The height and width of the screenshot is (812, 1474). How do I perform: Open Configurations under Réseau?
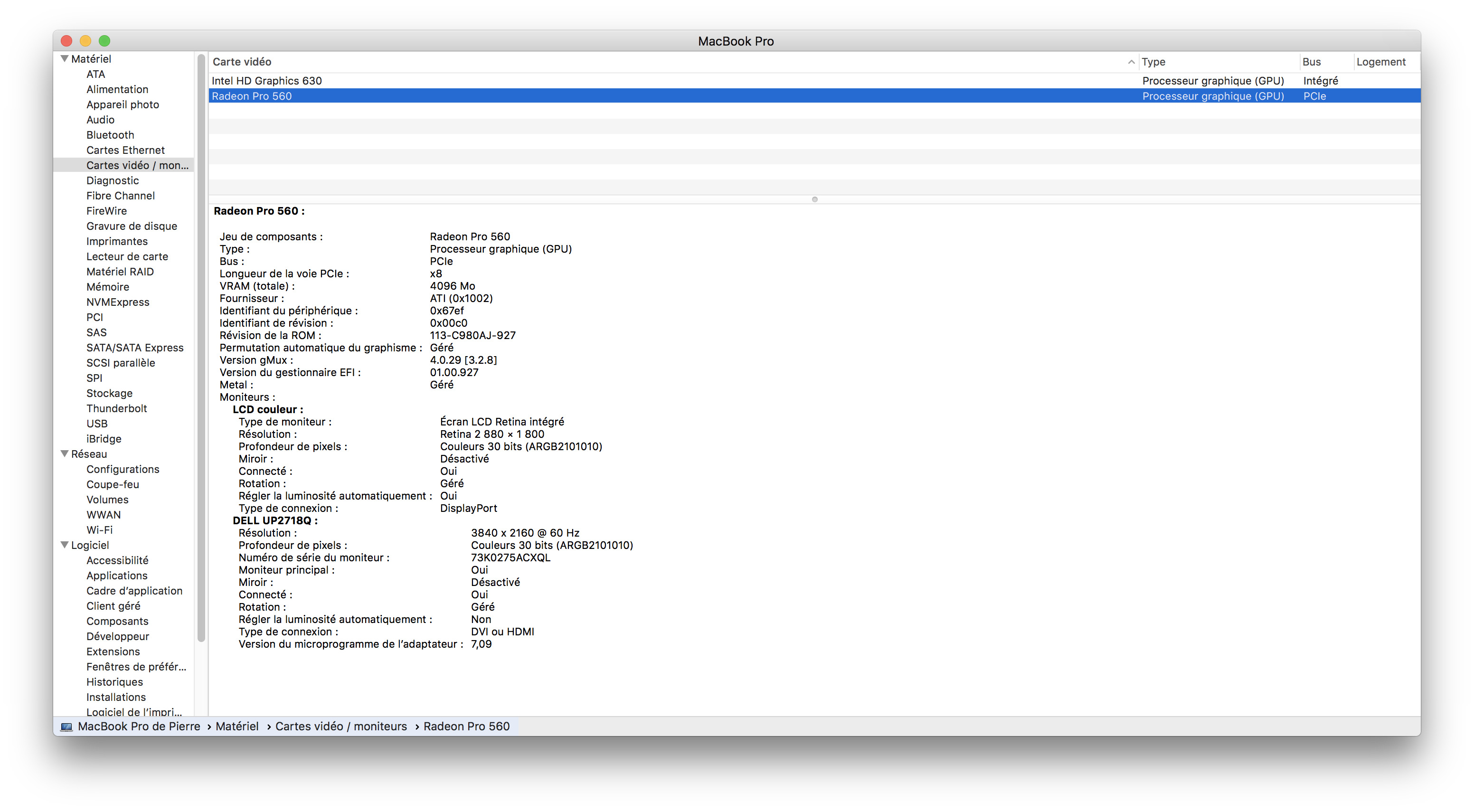[123, 469]
